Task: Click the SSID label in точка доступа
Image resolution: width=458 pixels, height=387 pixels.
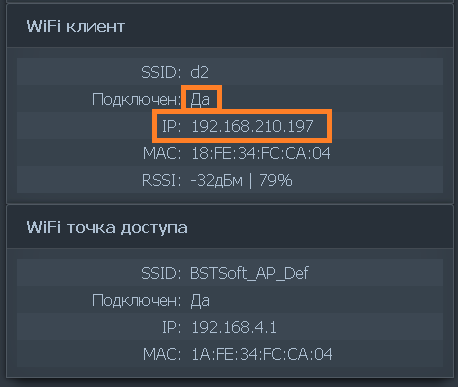Action: point(161,273)
